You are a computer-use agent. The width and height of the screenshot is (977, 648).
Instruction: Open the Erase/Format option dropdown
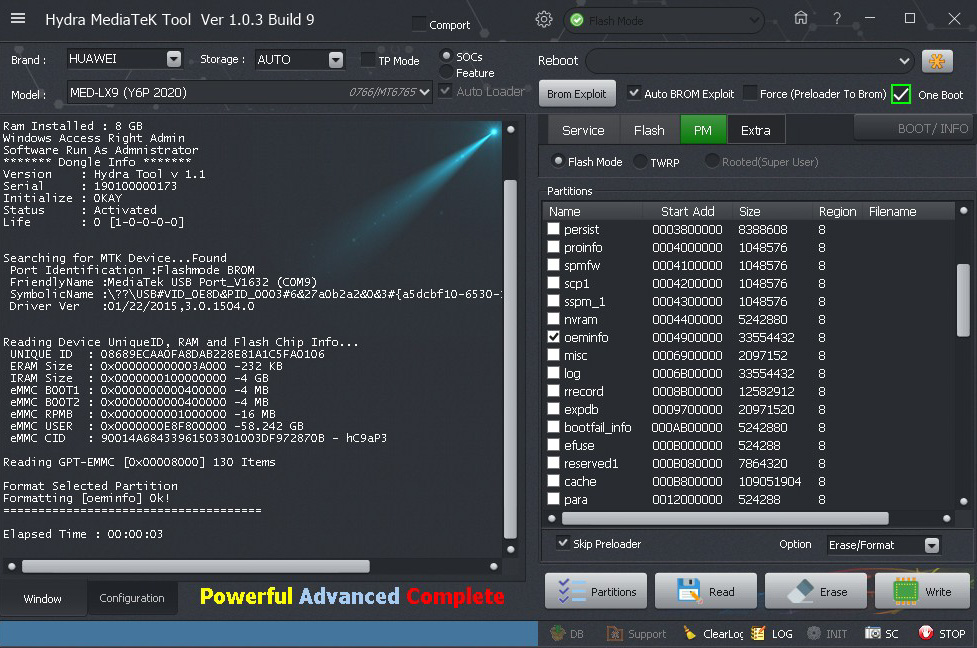click(931, 545)
